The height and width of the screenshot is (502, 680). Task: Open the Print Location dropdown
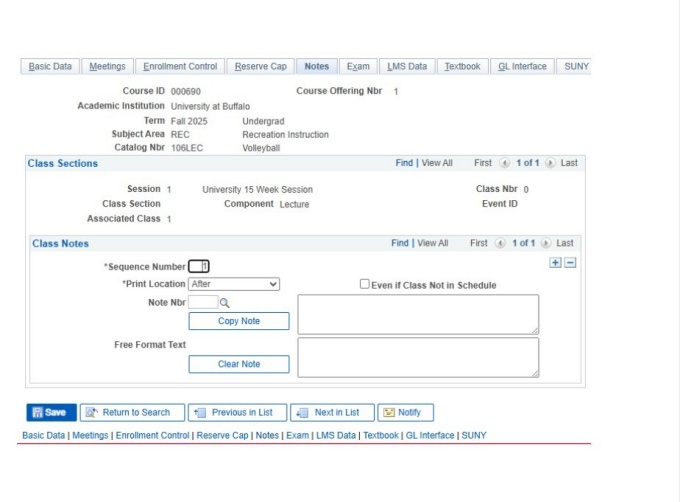click(x=234, y=284)
